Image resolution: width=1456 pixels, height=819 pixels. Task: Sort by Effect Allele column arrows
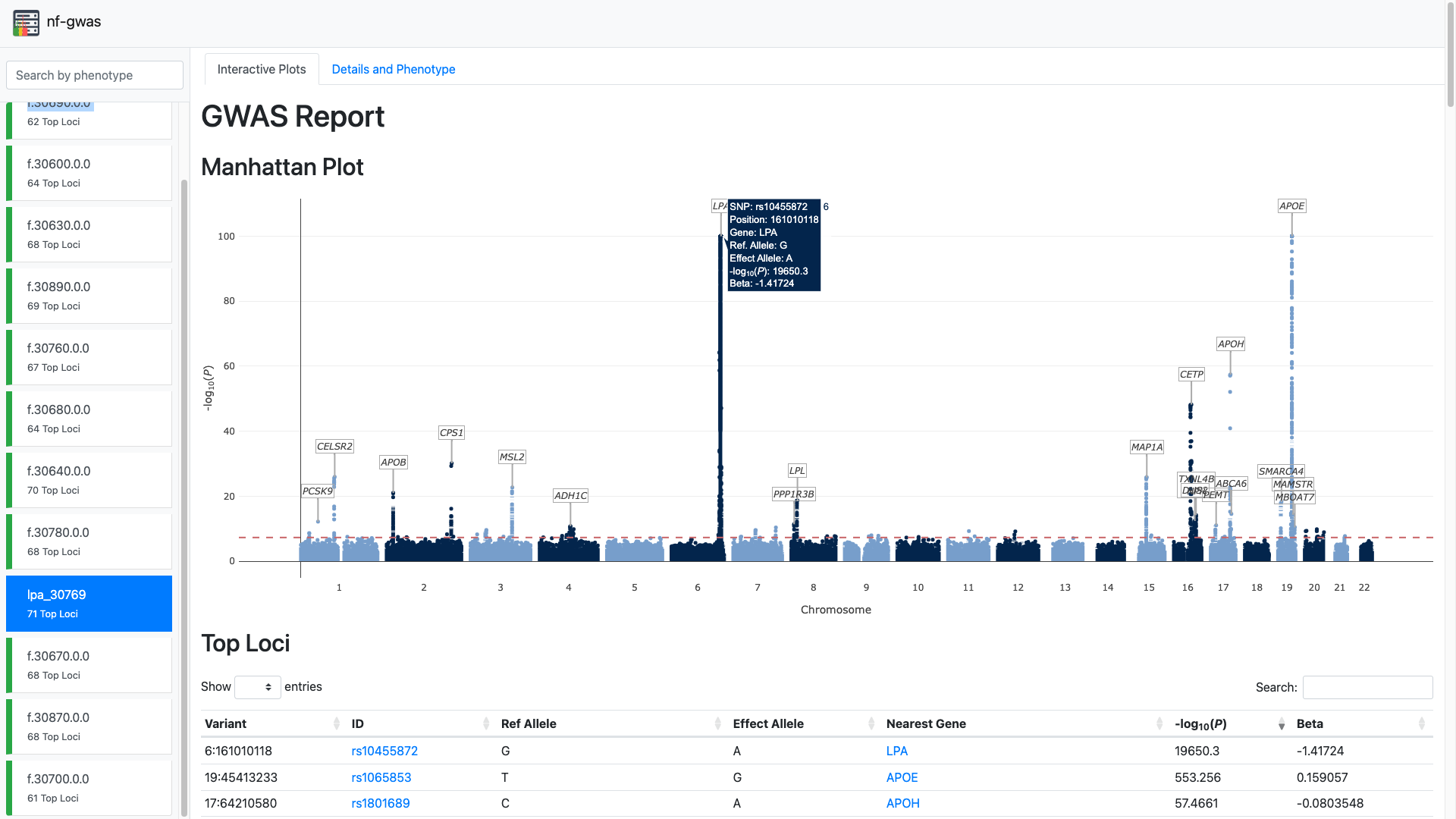point(871,724)
